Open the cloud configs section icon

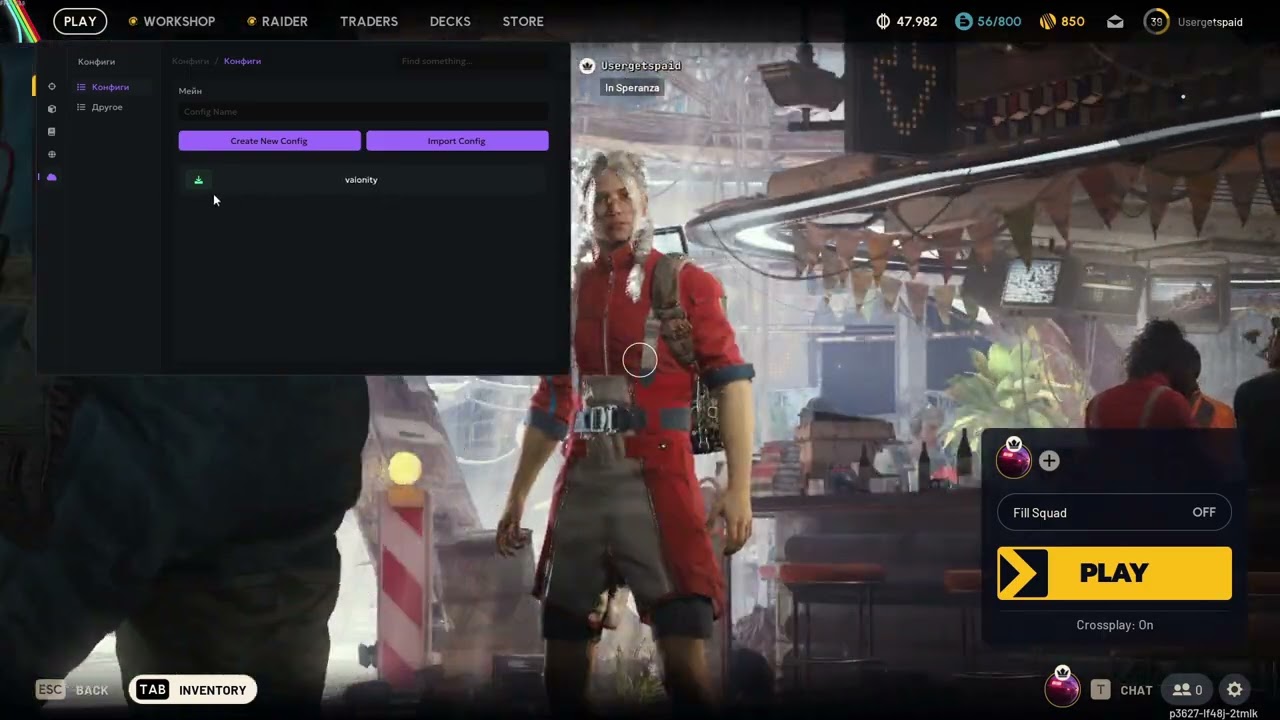coord(52,177)
